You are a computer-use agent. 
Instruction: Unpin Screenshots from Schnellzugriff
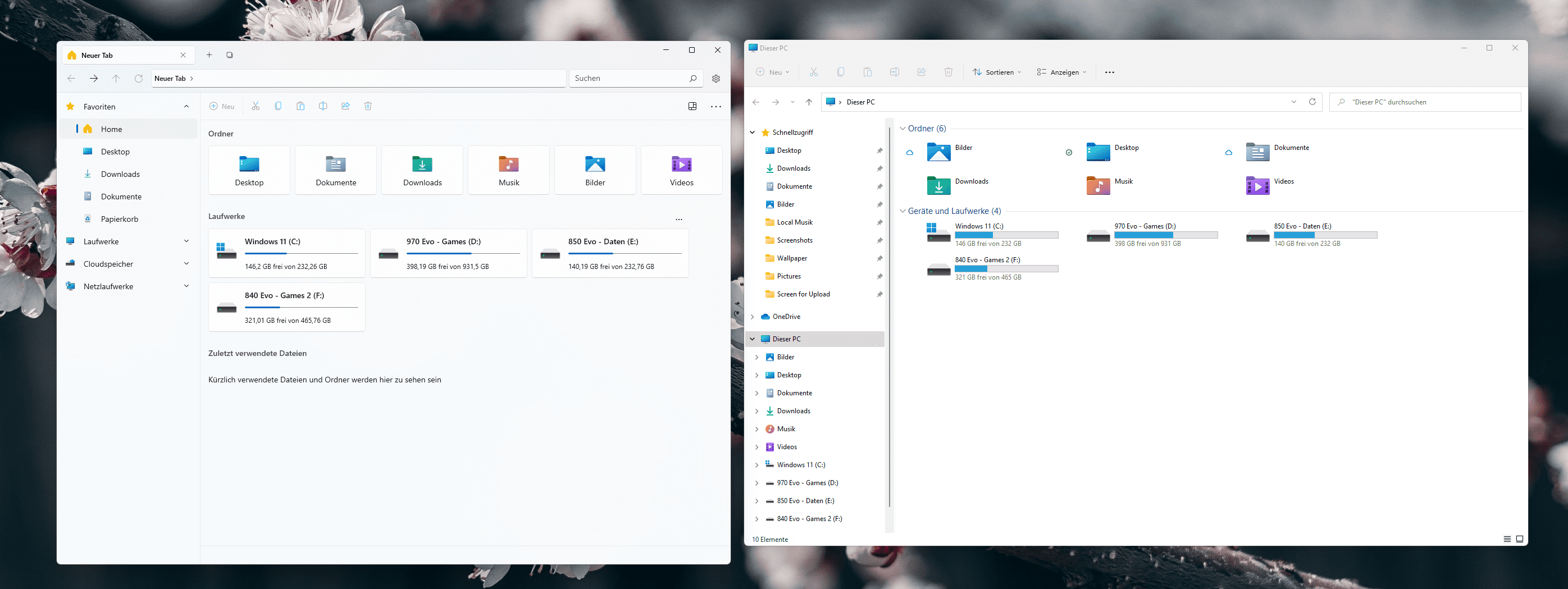click(879, 240)
